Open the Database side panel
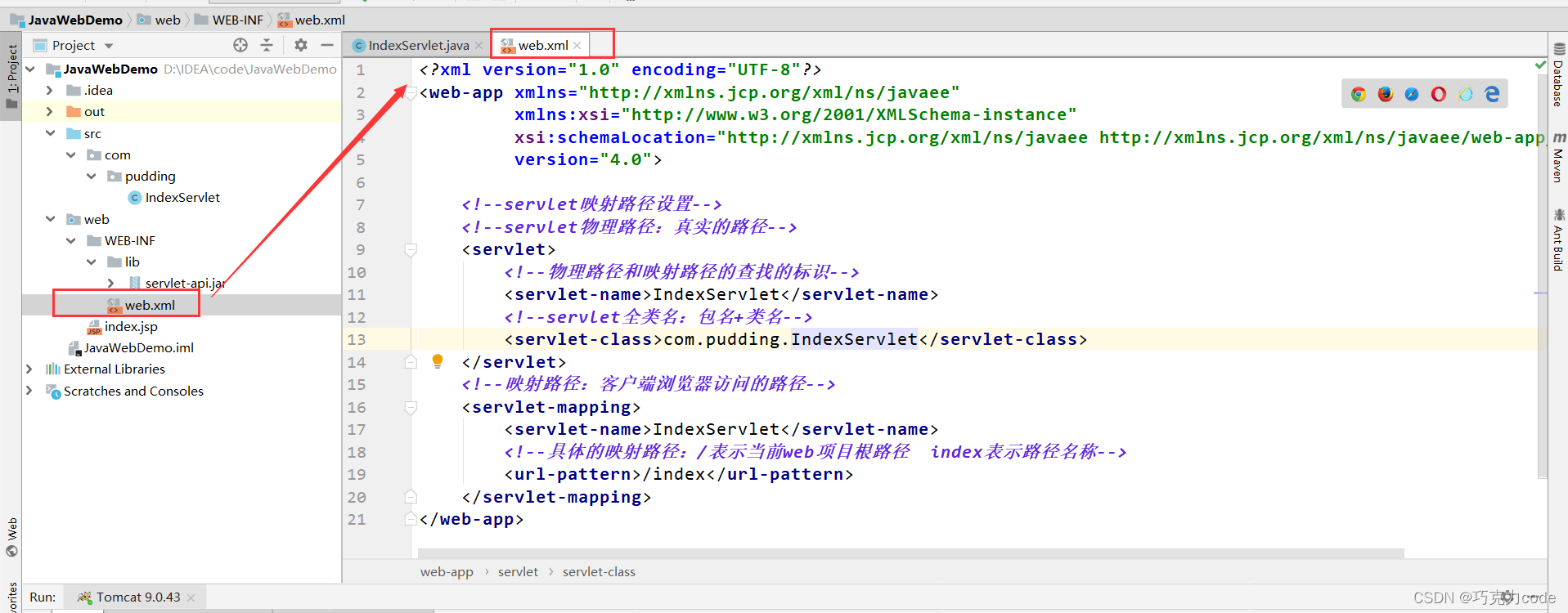Viewport: 1568px width, 613px height. click(x=1558, y=75)
